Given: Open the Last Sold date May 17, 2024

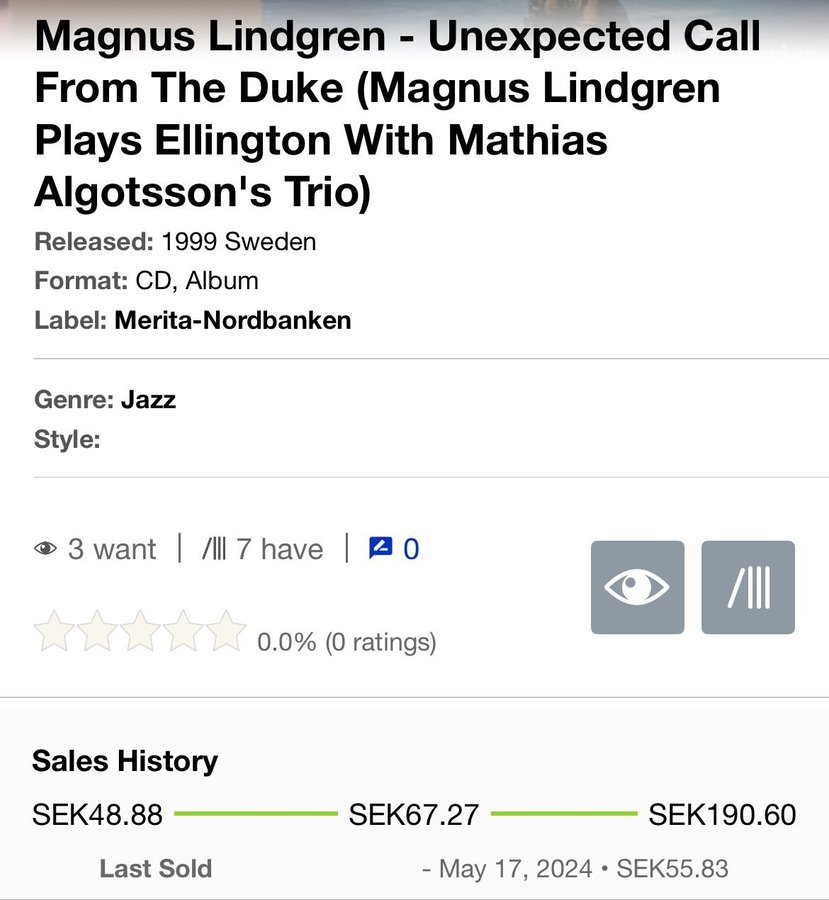Looking at the screenshot, I should click(515, 868).
